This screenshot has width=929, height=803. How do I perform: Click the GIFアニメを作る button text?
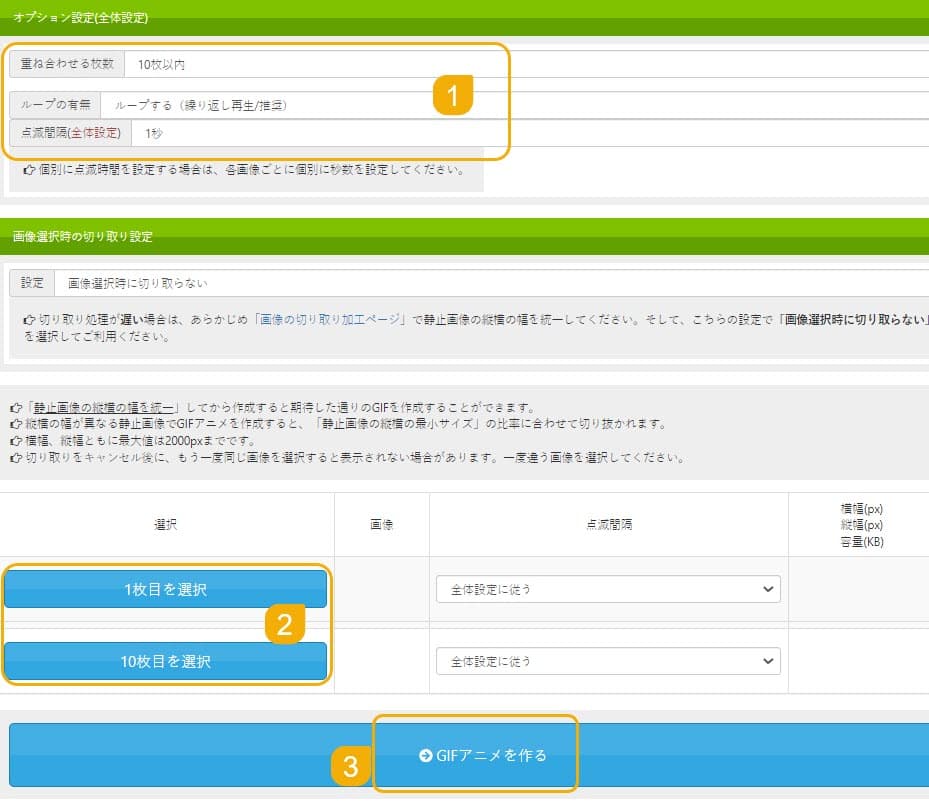491,756
